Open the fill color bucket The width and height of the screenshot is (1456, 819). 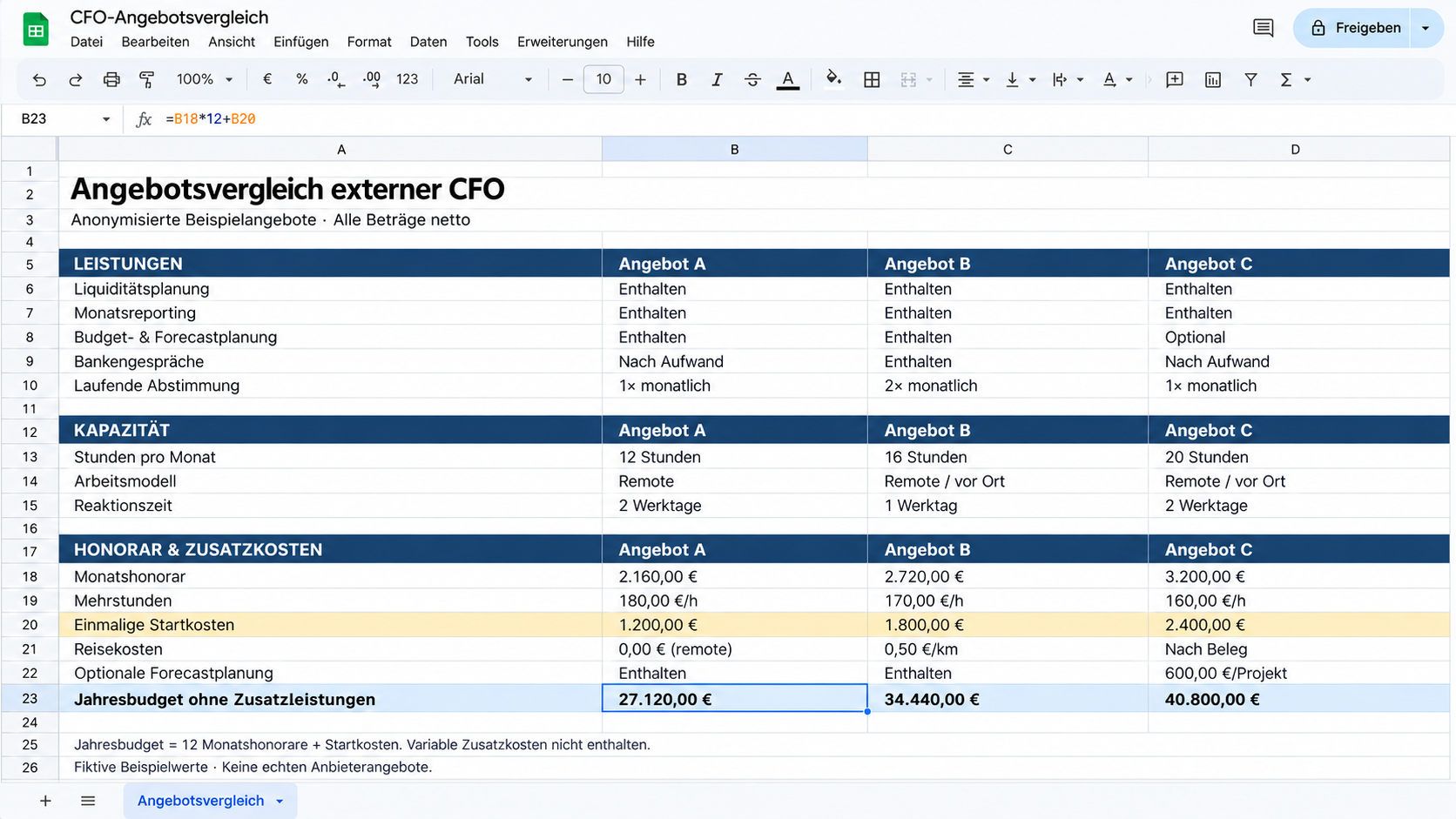pos(833,79)
